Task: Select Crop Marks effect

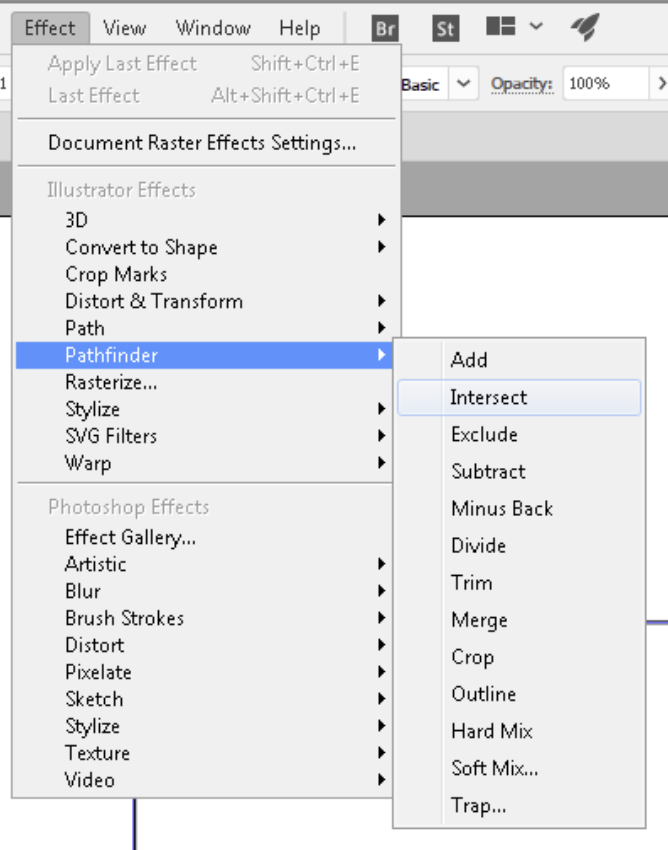Action: coord(116,274)
